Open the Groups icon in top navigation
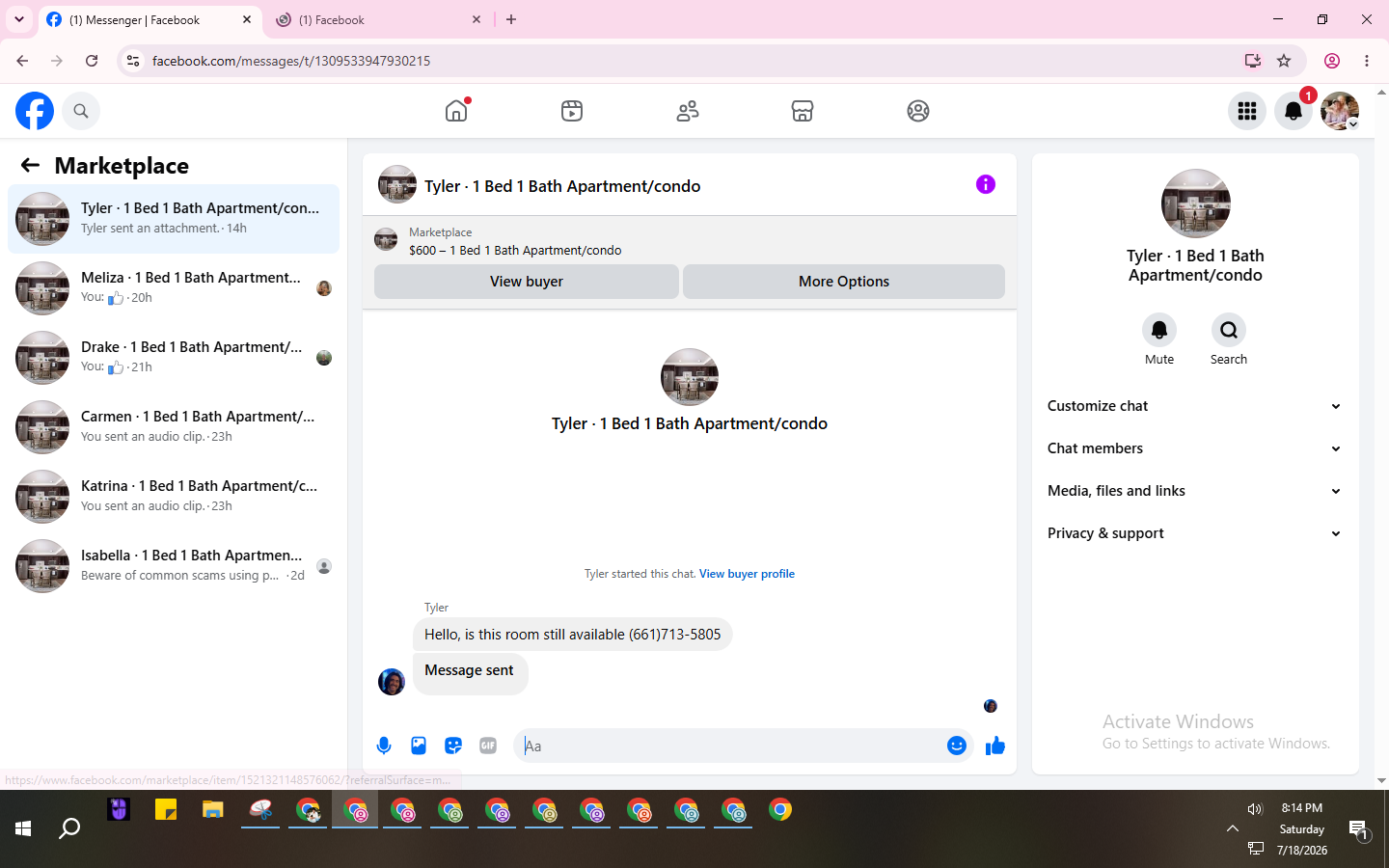Viewport: 1389px width, 868px height. [918, 111]
